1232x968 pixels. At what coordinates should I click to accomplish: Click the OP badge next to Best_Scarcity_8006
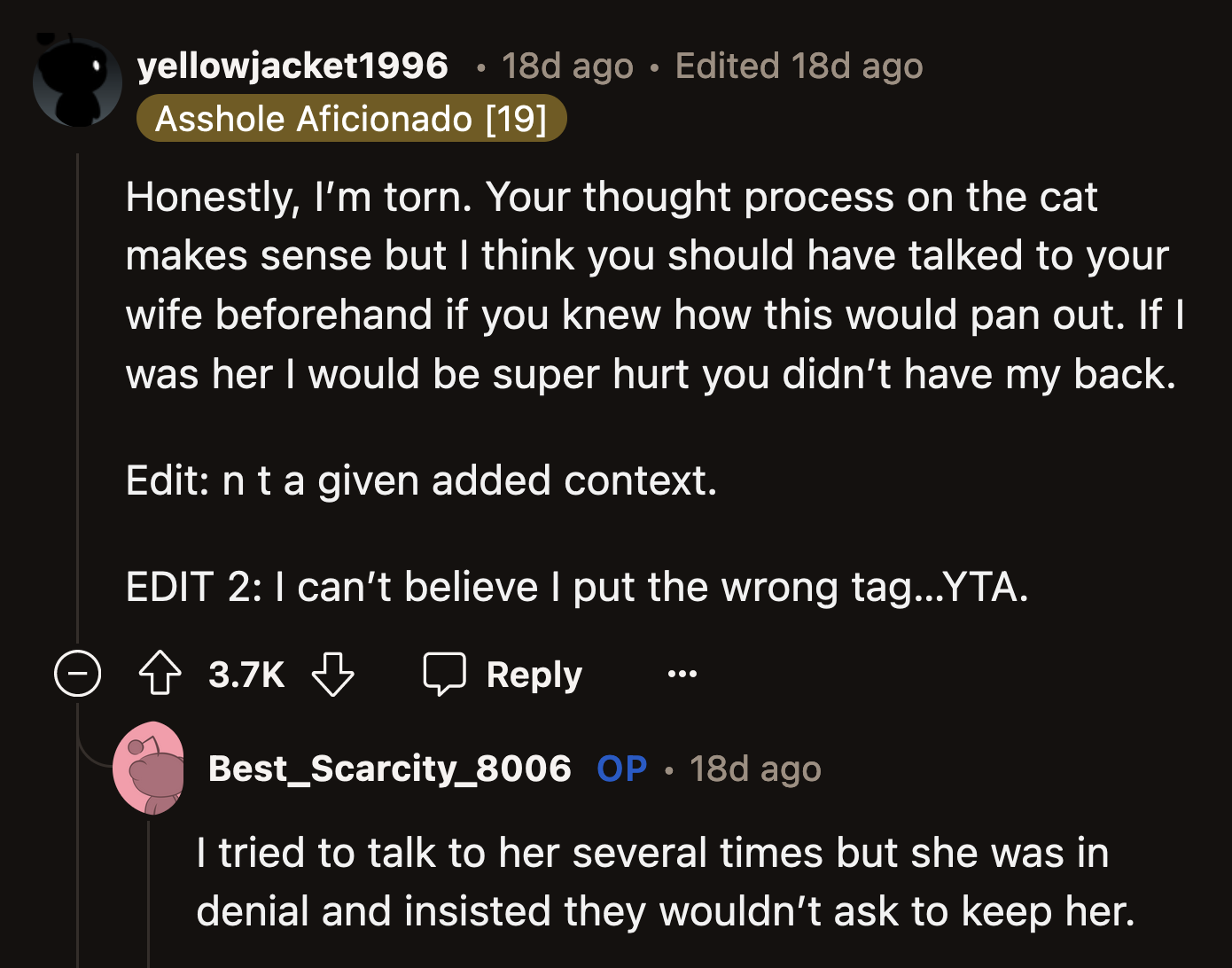click(x=621, y=768)
